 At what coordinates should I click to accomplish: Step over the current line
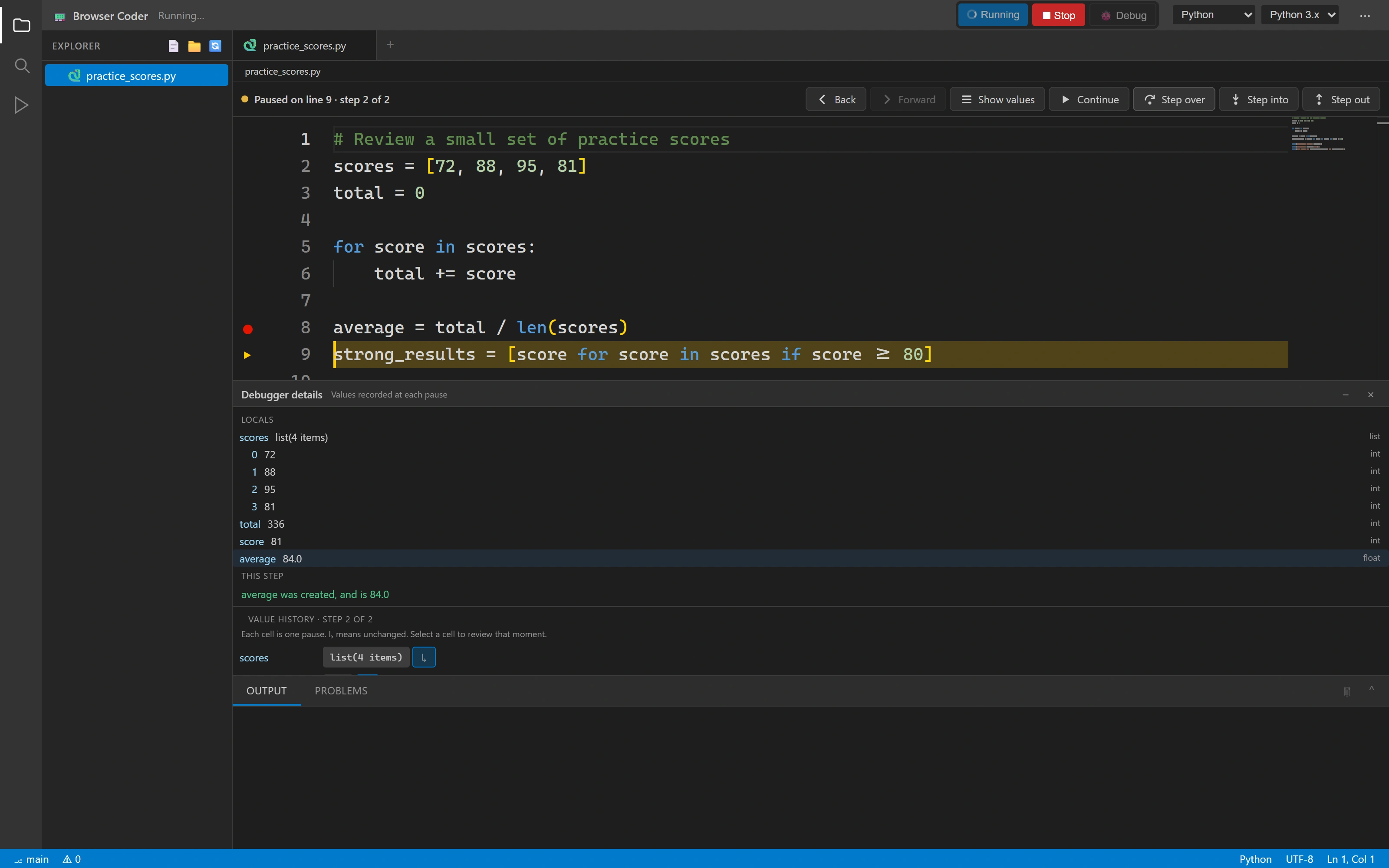pos(1174,99)
